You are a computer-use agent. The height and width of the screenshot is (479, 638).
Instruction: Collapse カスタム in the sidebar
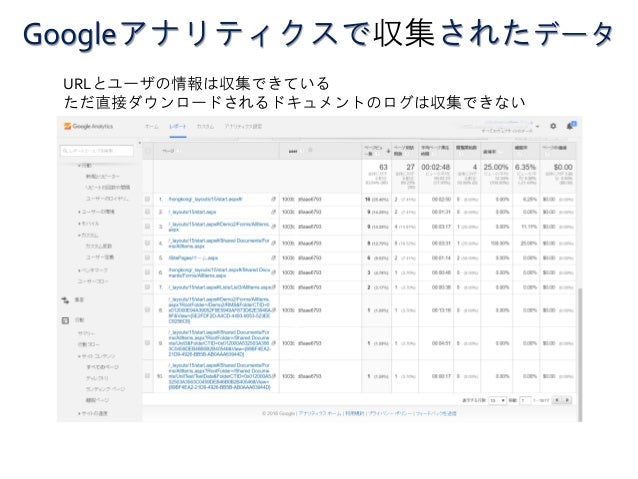point(88,235)
